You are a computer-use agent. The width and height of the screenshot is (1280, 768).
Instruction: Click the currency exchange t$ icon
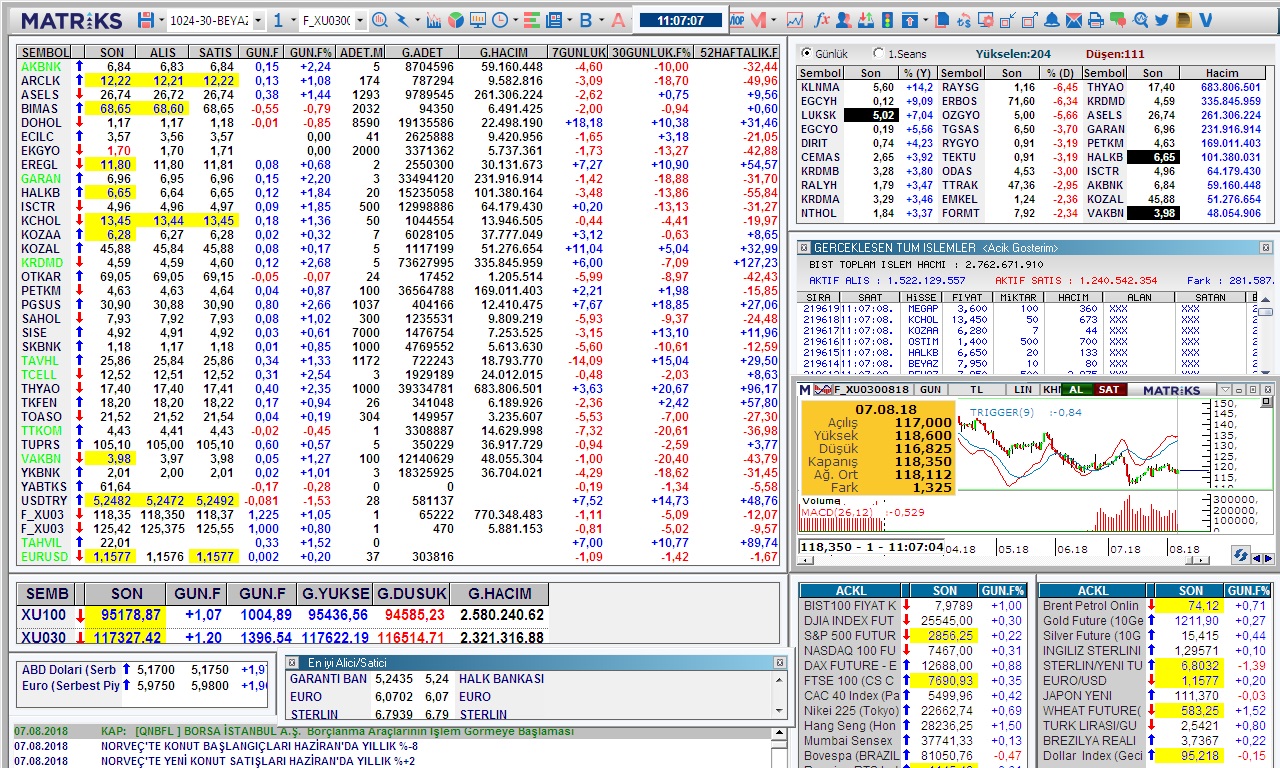pyautogui.click(x=964, y=20)
